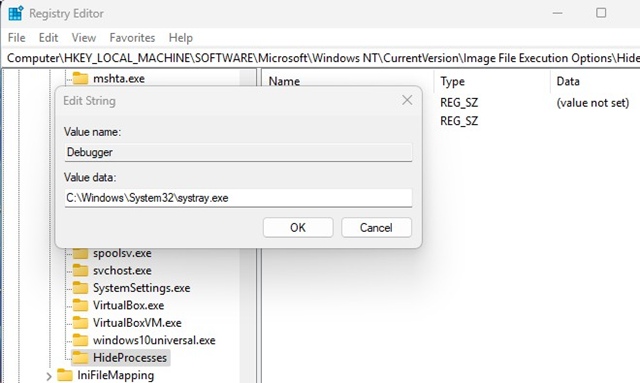
Task: Open the View menu
Action: pyautogui.click(x=84, y=38)
